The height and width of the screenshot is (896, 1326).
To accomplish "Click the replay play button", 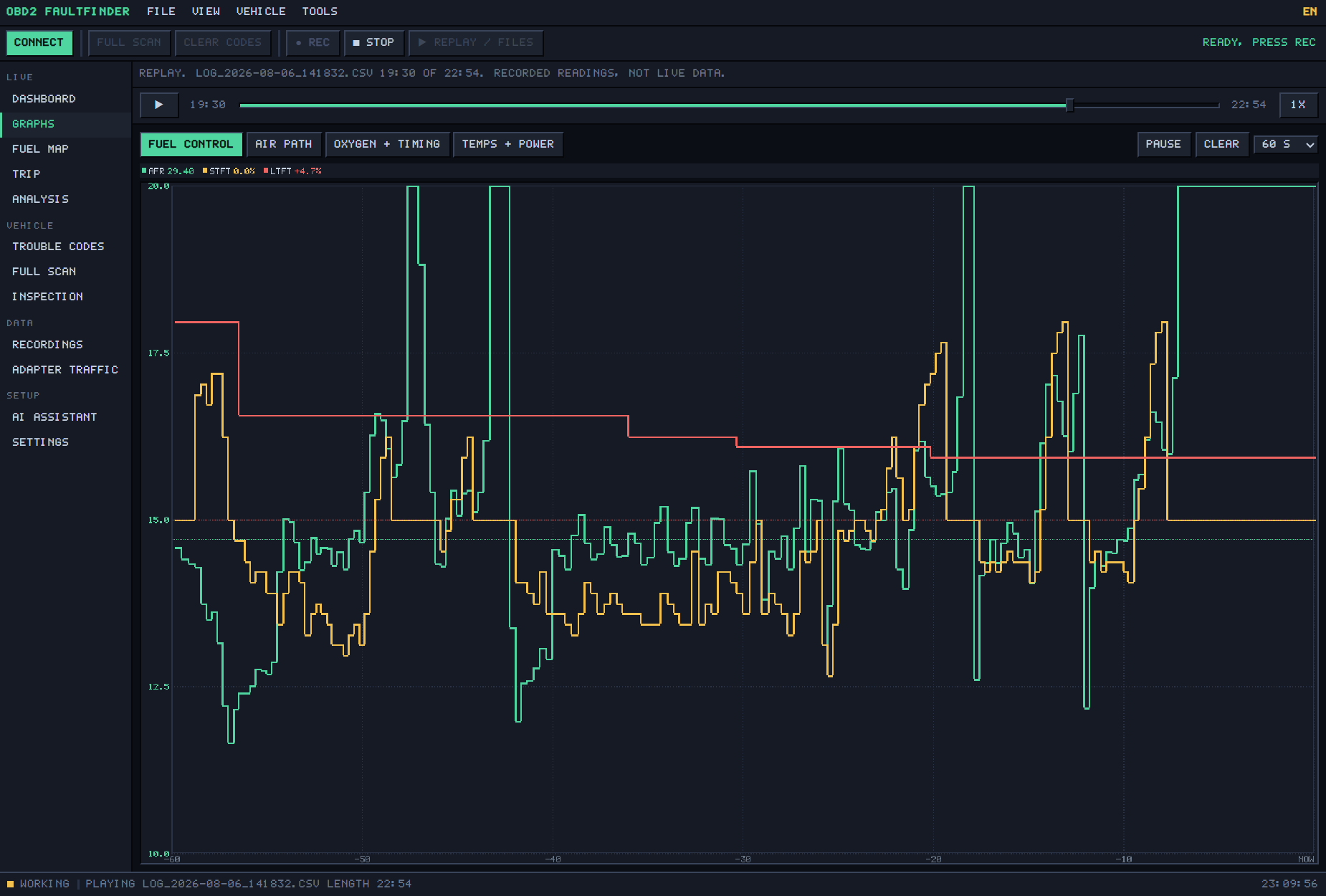I will [159, 105].
